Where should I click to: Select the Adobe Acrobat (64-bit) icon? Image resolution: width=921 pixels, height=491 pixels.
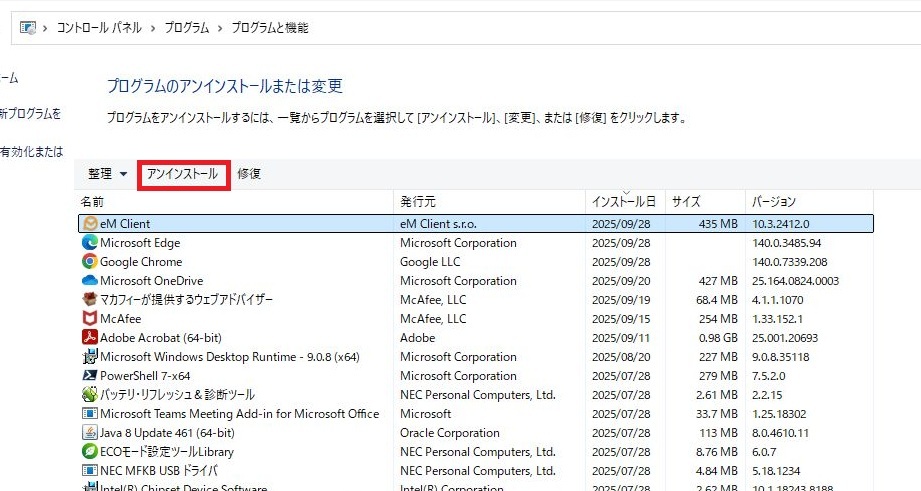pyautogui.click(x=90, y=338)
